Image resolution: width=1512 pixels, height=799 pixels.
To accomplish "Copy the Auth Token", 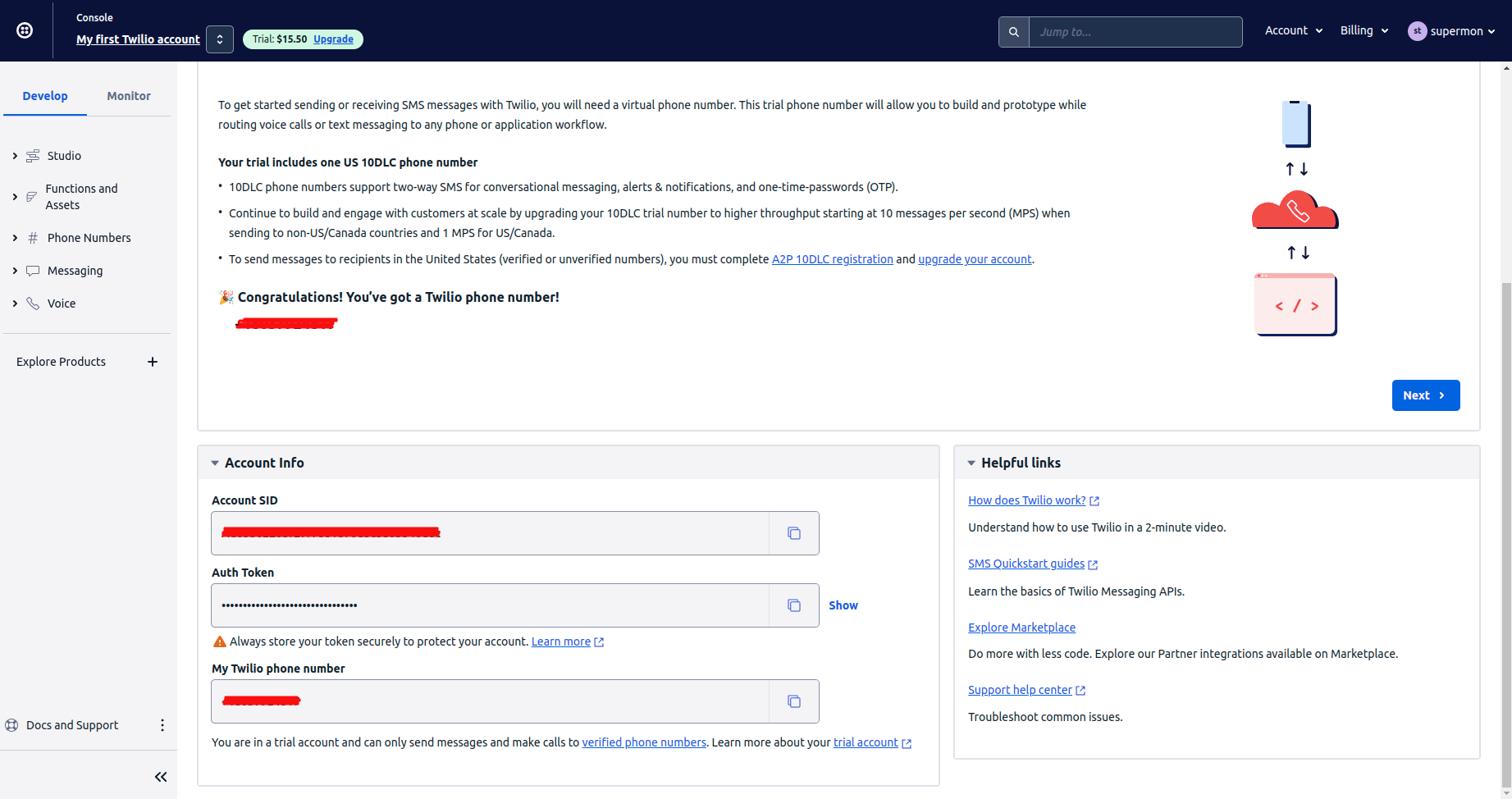I will point(794,605).
